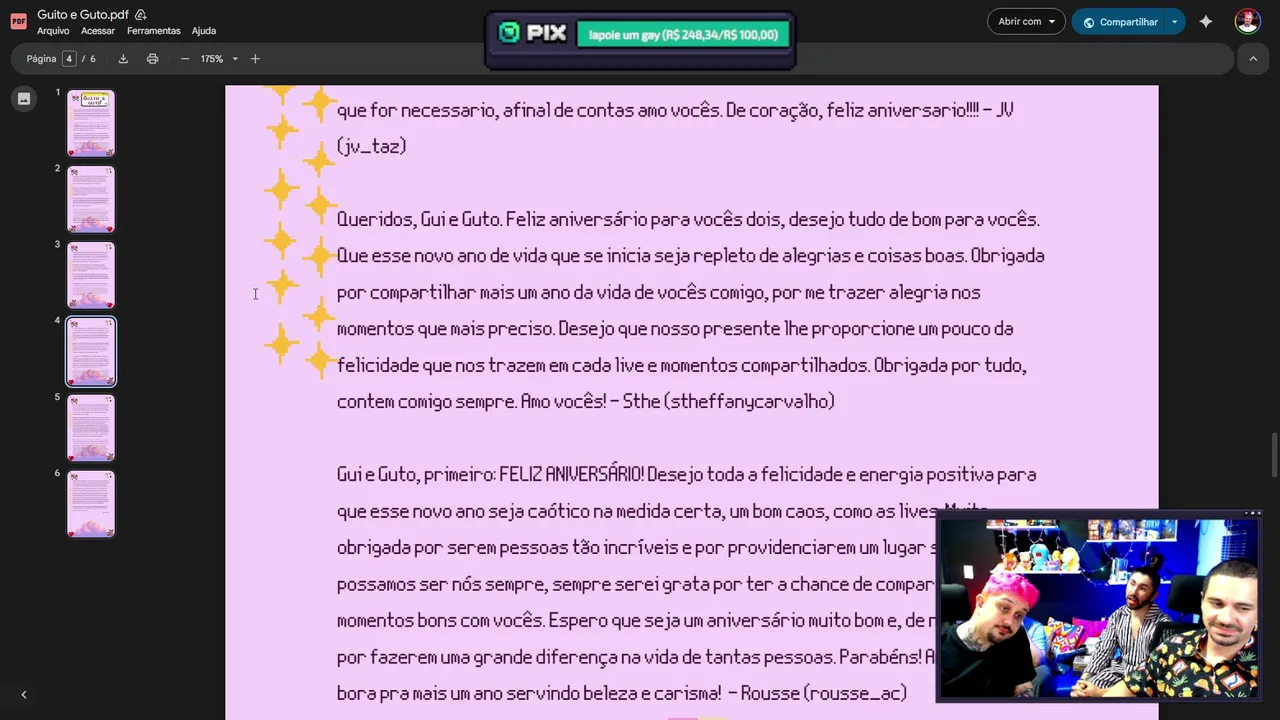Zoom out with the minus icon
The height and width of the screenshot is (720, 1280).
pos(185,59)
